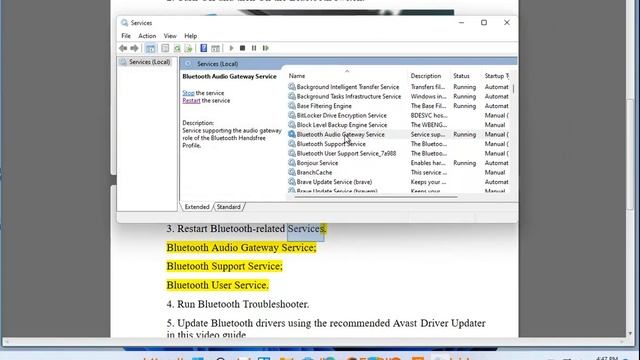This screenshot has width=640, height=360.
Task: Select Services (Local) in the console tree
Action: 149,62
